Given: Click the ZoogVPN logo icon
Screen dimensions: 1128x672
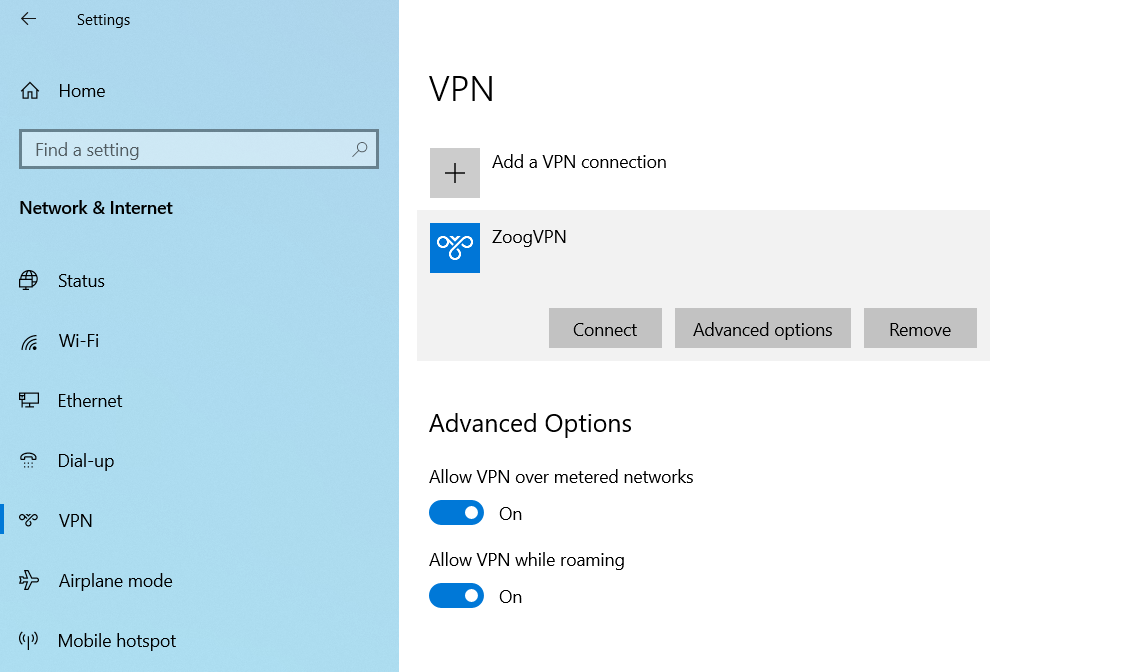Looking at the screenshot, I should (x=455, y=247).
